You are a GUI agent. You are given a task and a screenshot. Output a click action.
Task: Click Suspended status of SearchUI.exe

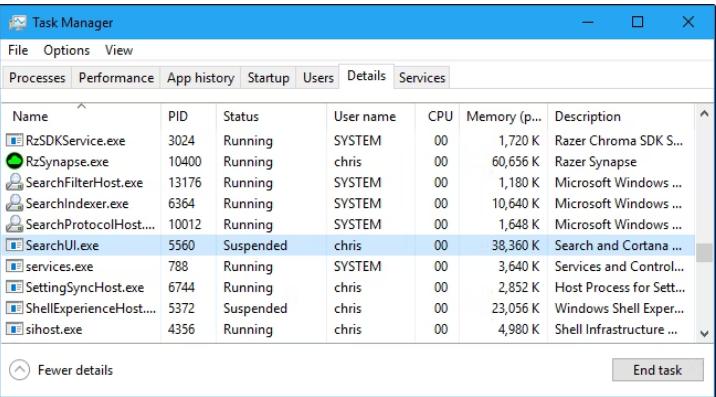(x=255, y=246)
